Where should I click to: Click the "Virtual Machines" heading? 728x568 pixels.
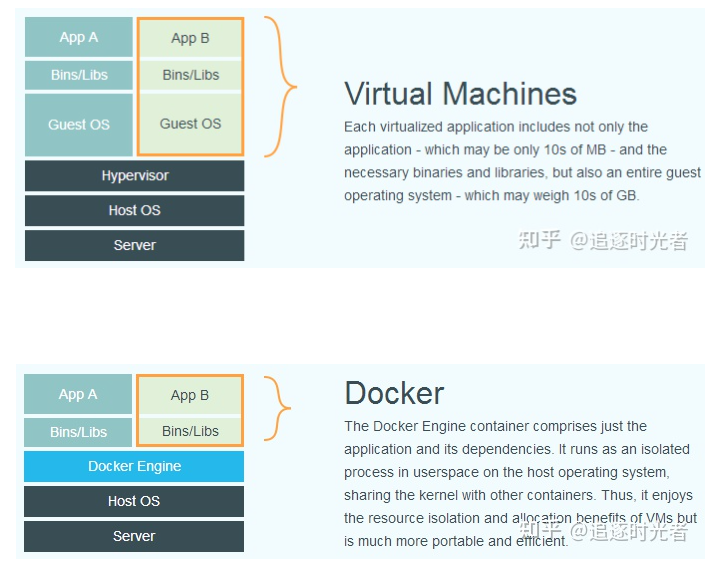460,93
